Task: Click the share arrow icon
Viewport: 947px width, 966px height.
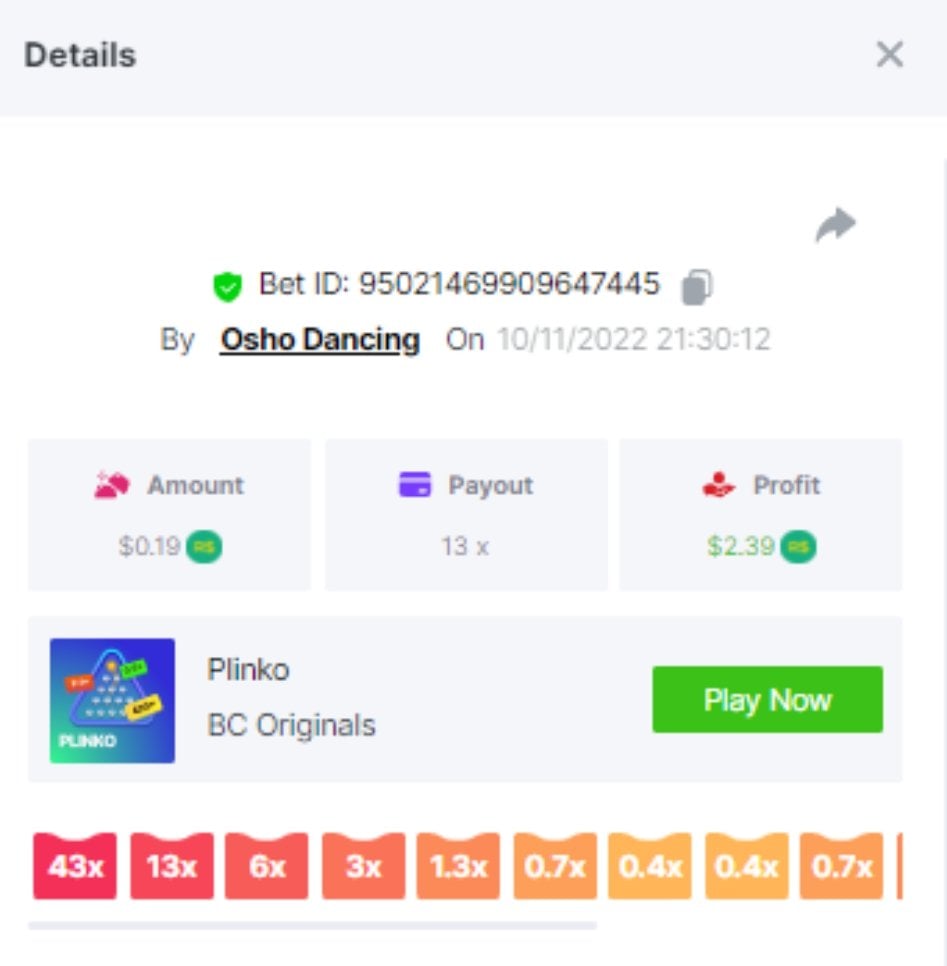Action: 835,225
